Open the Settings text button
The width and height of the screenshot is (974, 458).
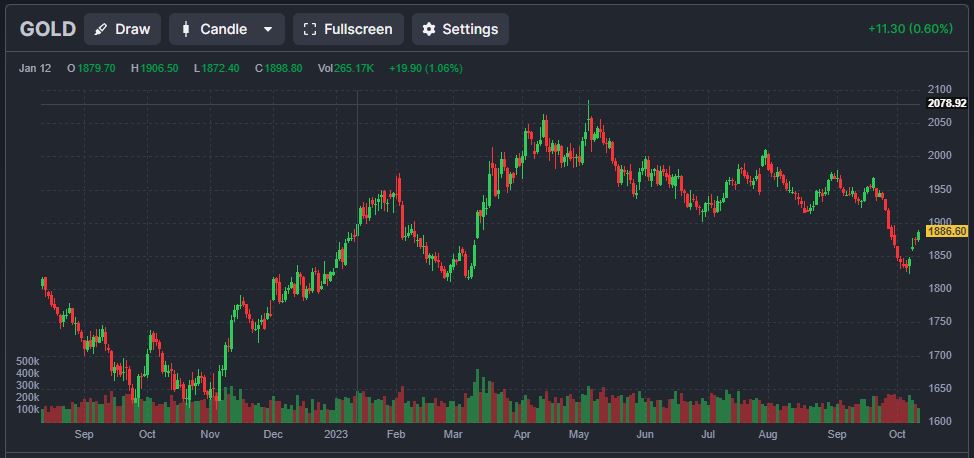(470, 29)
